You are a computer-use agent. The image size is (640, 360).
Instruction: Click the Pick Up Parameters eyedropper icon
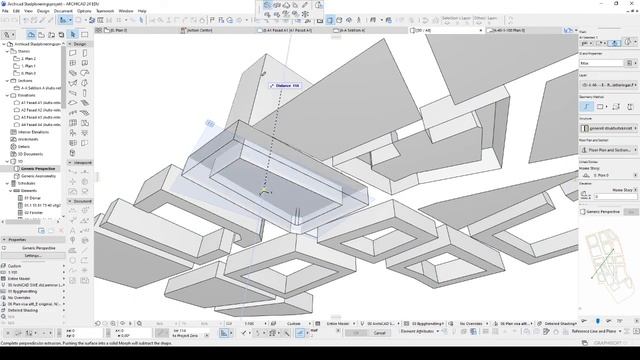pos(43,20)
